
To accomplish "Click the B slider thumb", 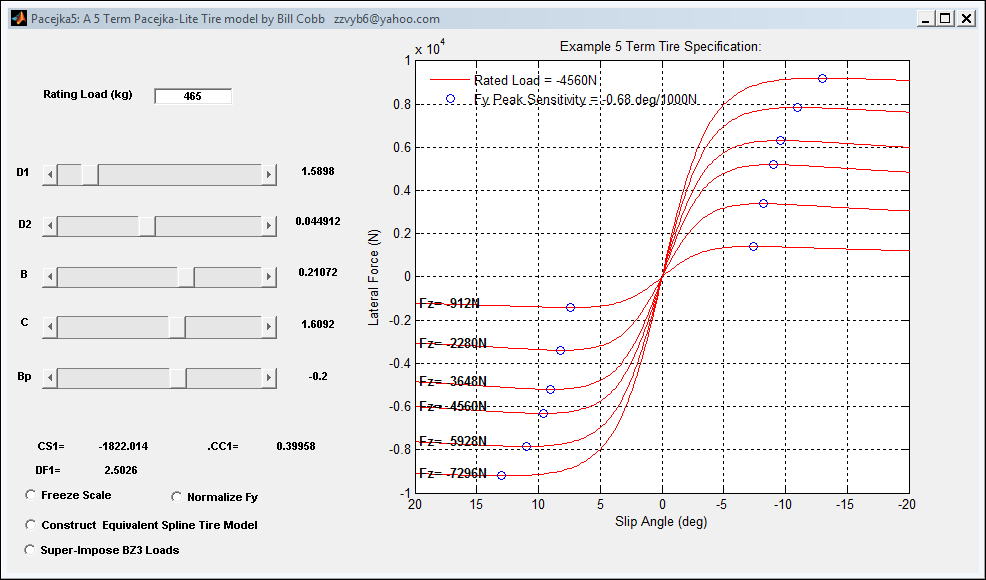I will point(186,277).
